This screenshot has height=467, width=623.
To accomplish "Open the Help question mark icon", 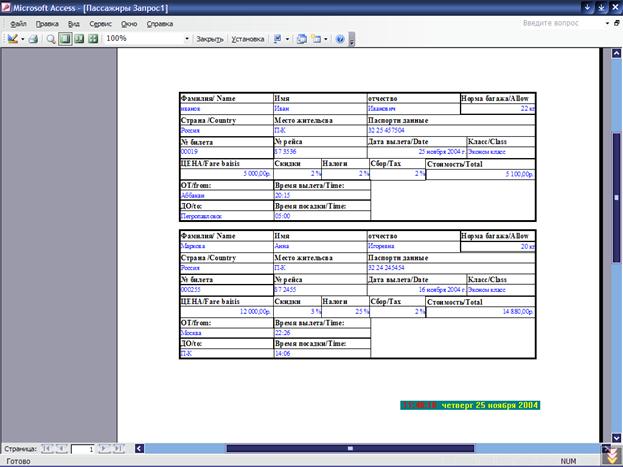I will pyautogui.click(x=340, y=39).
